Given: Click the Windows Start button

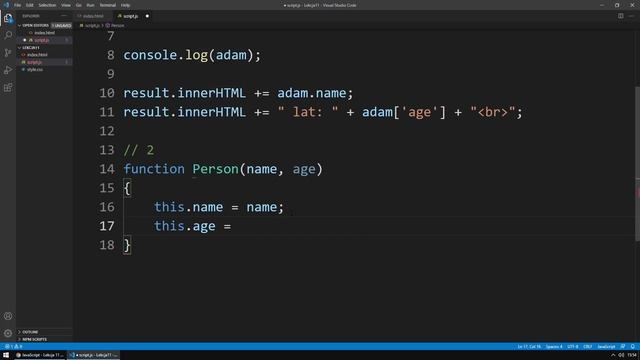Looking at the screenshot, I should click(6, 355).
